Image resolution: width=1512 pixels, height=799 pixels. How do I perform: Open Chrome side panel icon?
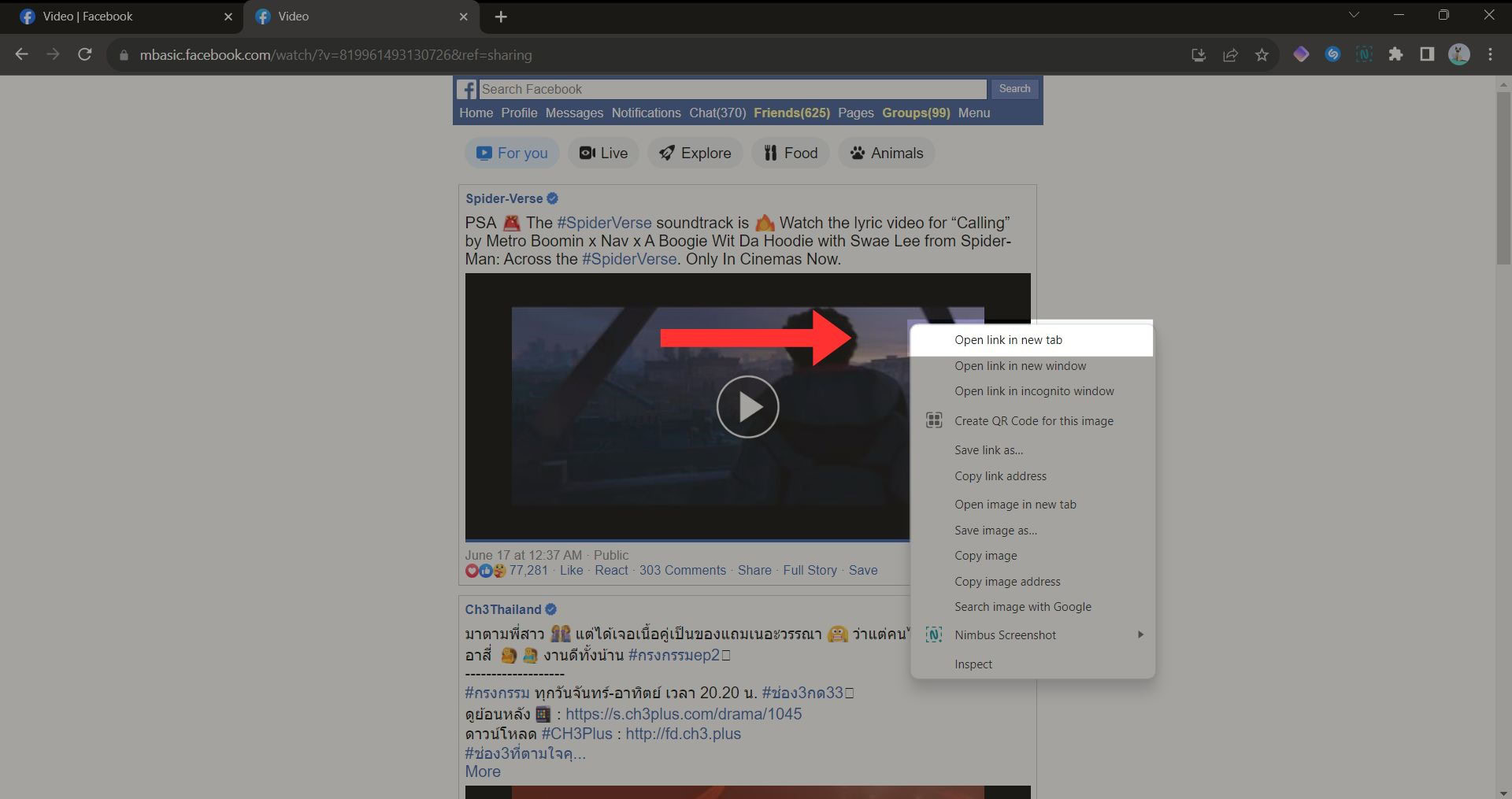[x=1427, y=54]
